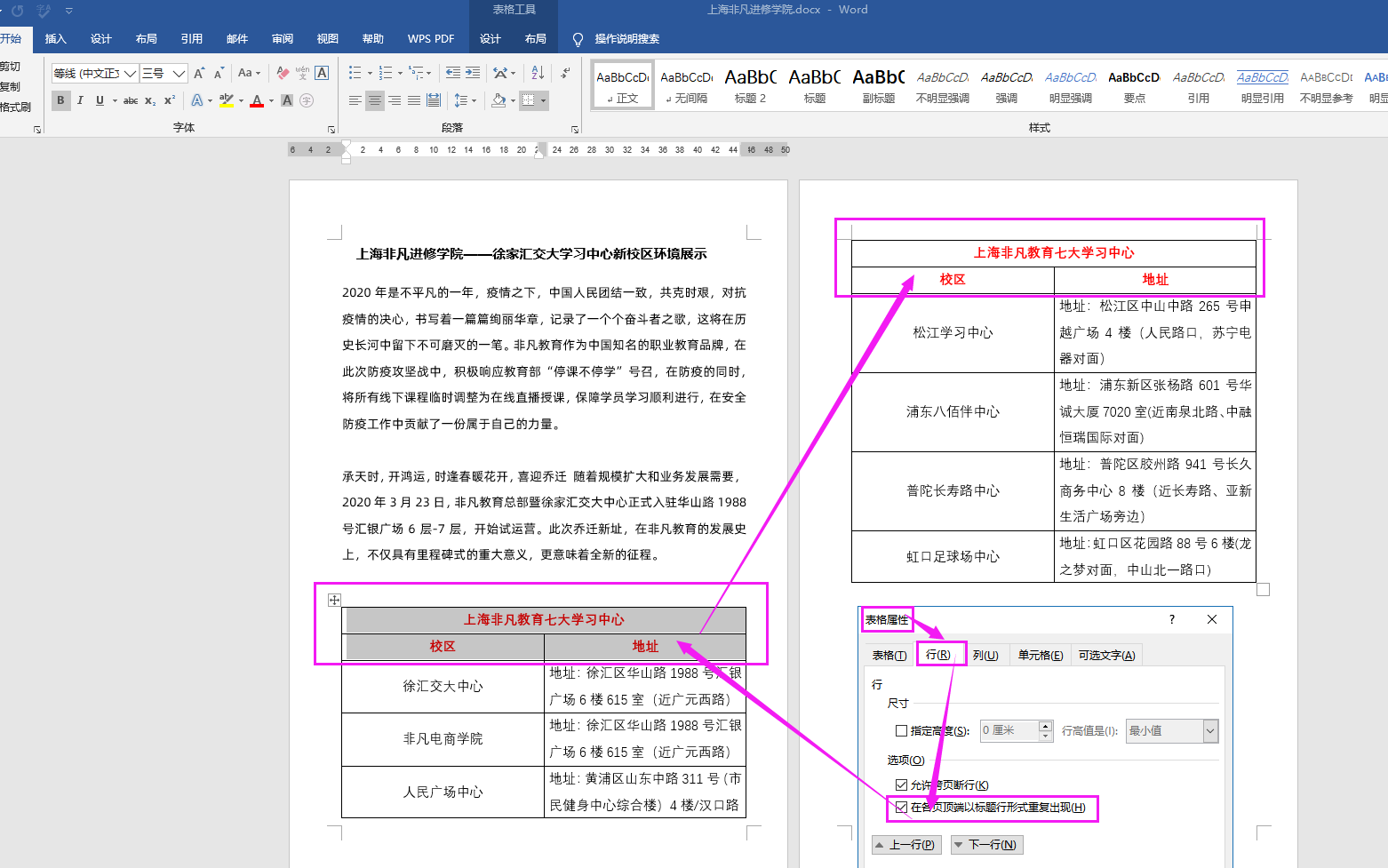Click the table move handle

(334, 600)
